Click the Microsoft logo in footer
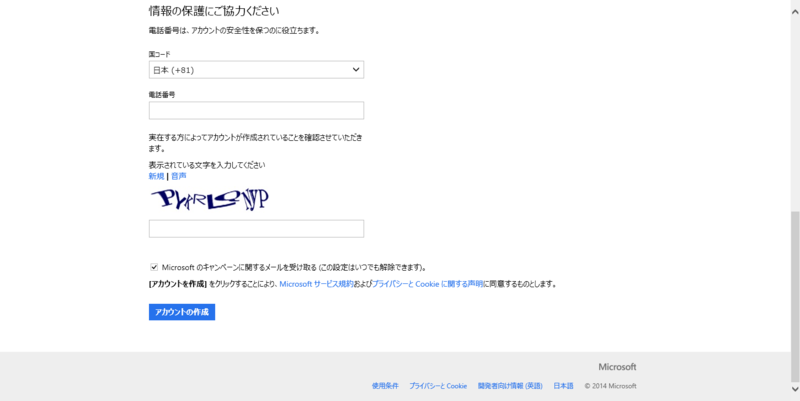800x401 pixels. tap(617, 367)
